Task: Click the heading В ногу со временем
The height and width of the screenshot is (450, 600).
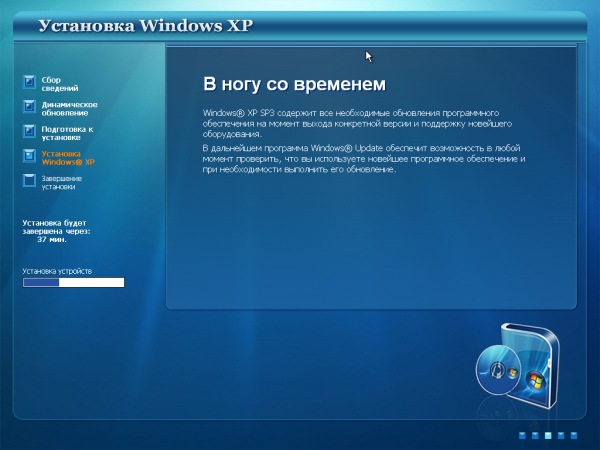Action: [293, 84]
